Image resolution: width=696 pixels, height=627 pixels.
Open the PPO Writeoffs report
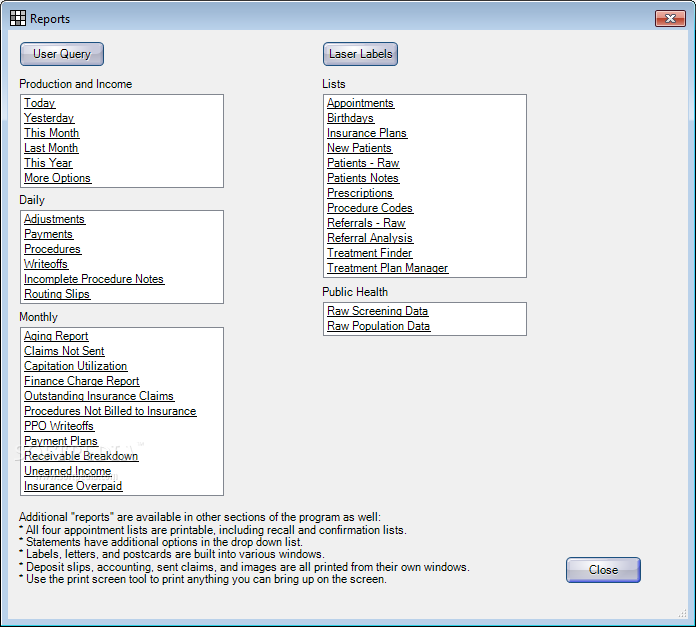(x=59, y=426)
